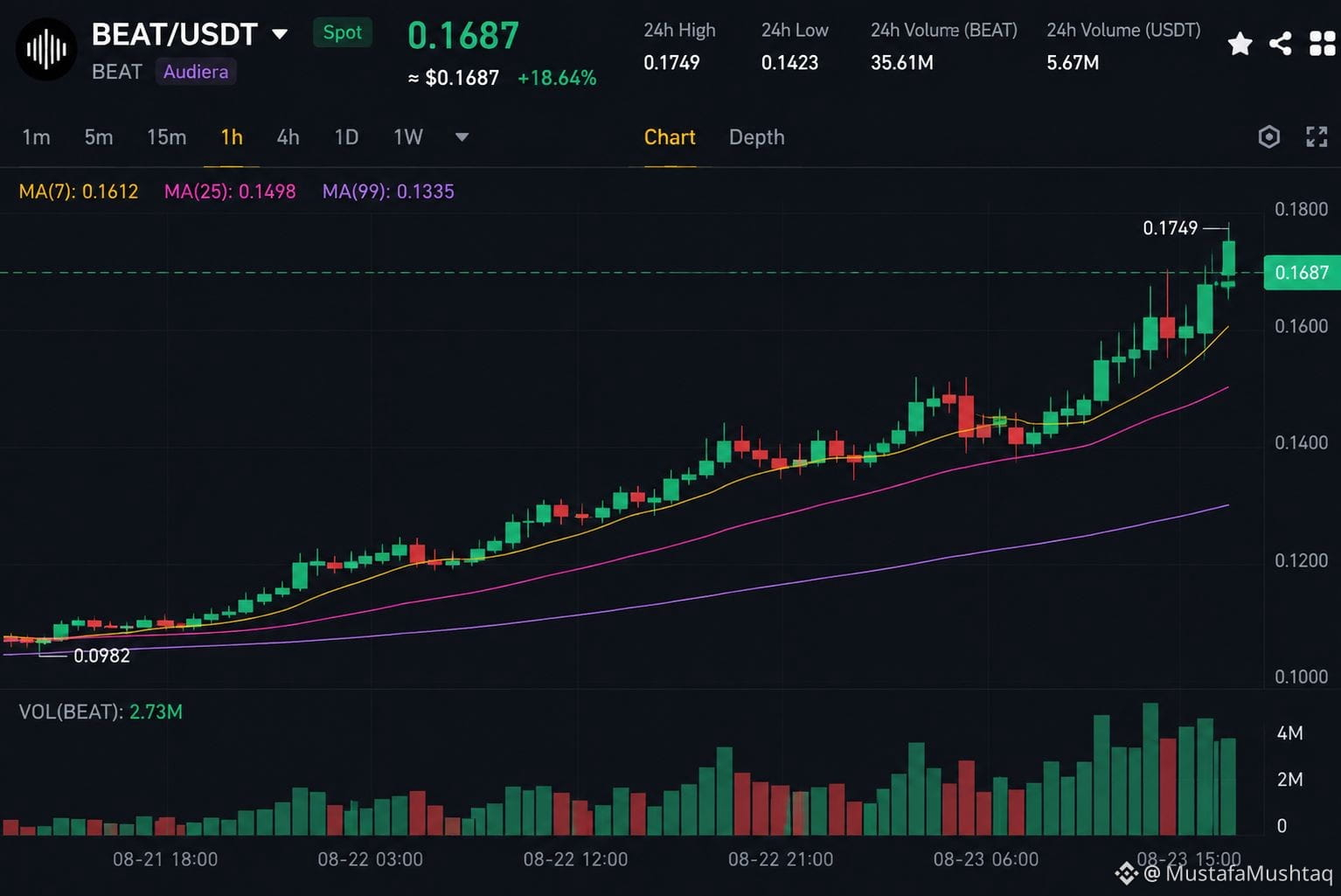Select the 1h interval
The width and height of the screenshot is (1341, 896).
click(x=232, y=137)
